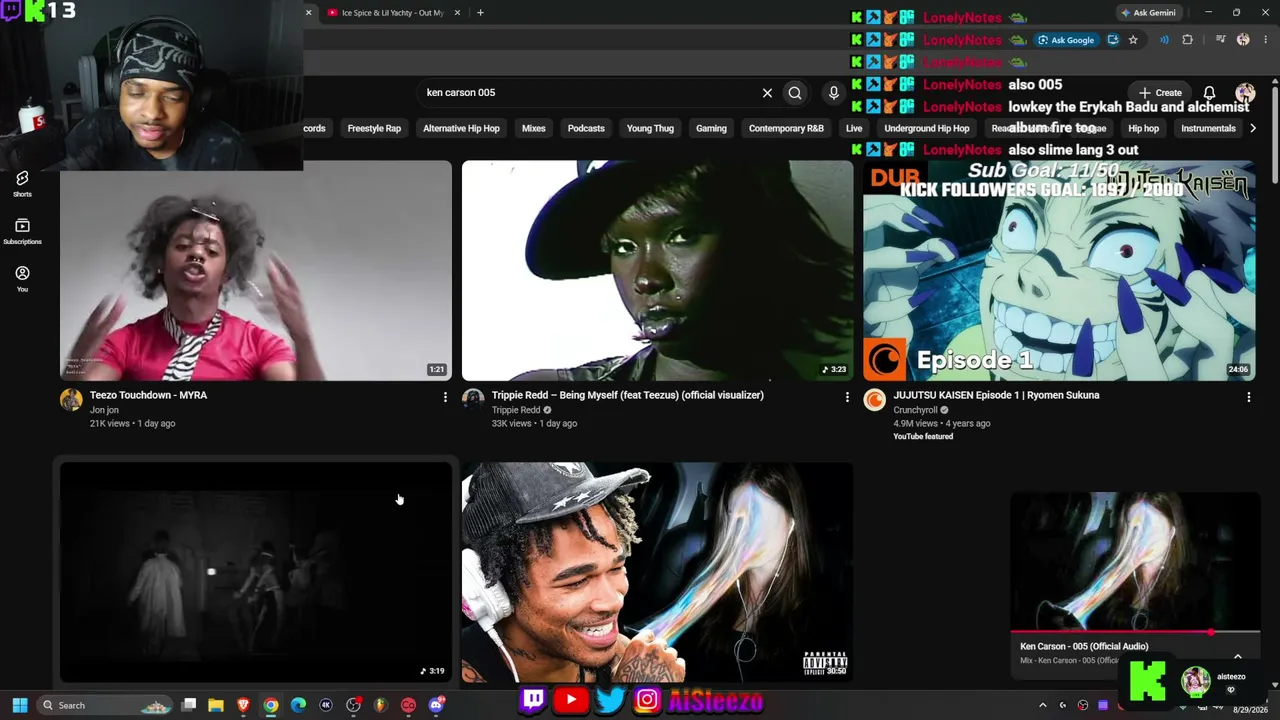Select the Young Thug filter chip
The height and width of the screenshot is (720, 1280).
[x=650, y=128]
